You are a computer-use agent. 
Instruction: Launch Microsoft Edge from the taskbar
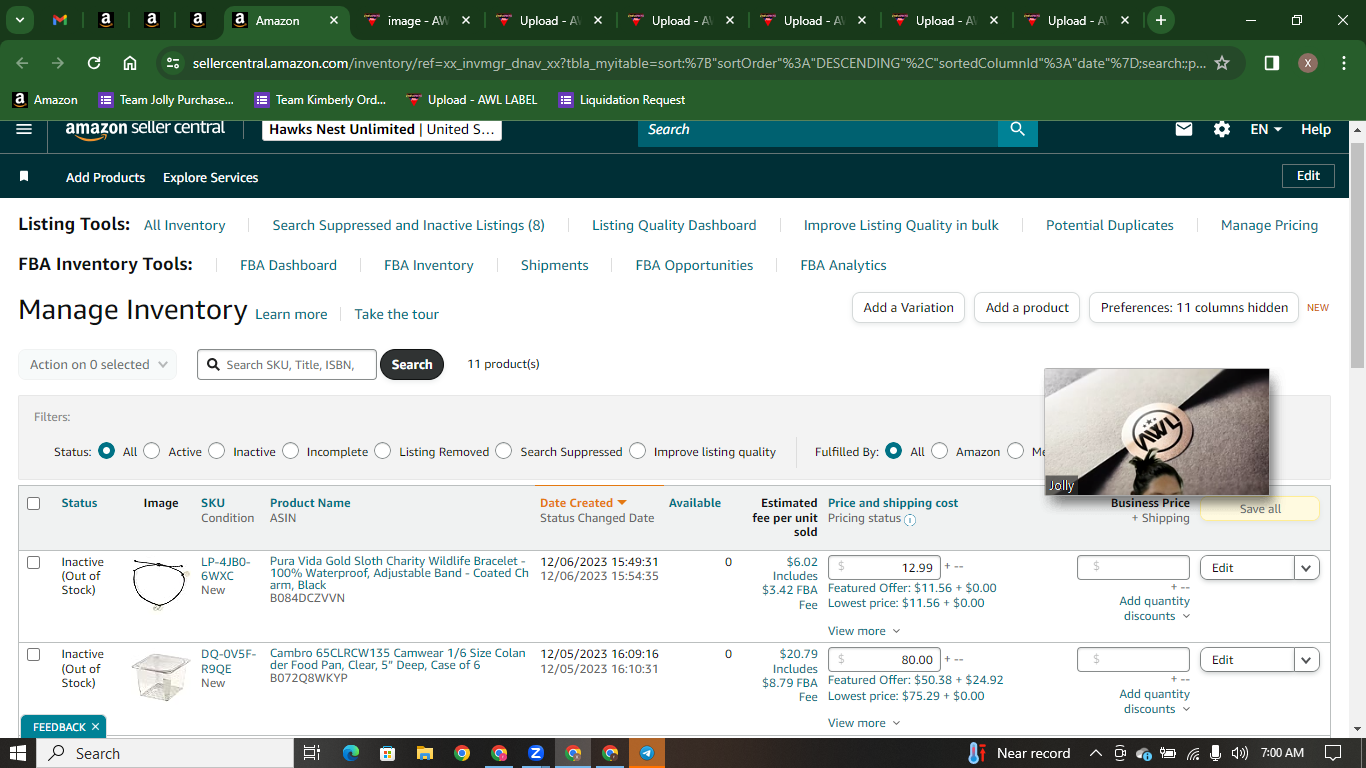[x=350, y=753]
